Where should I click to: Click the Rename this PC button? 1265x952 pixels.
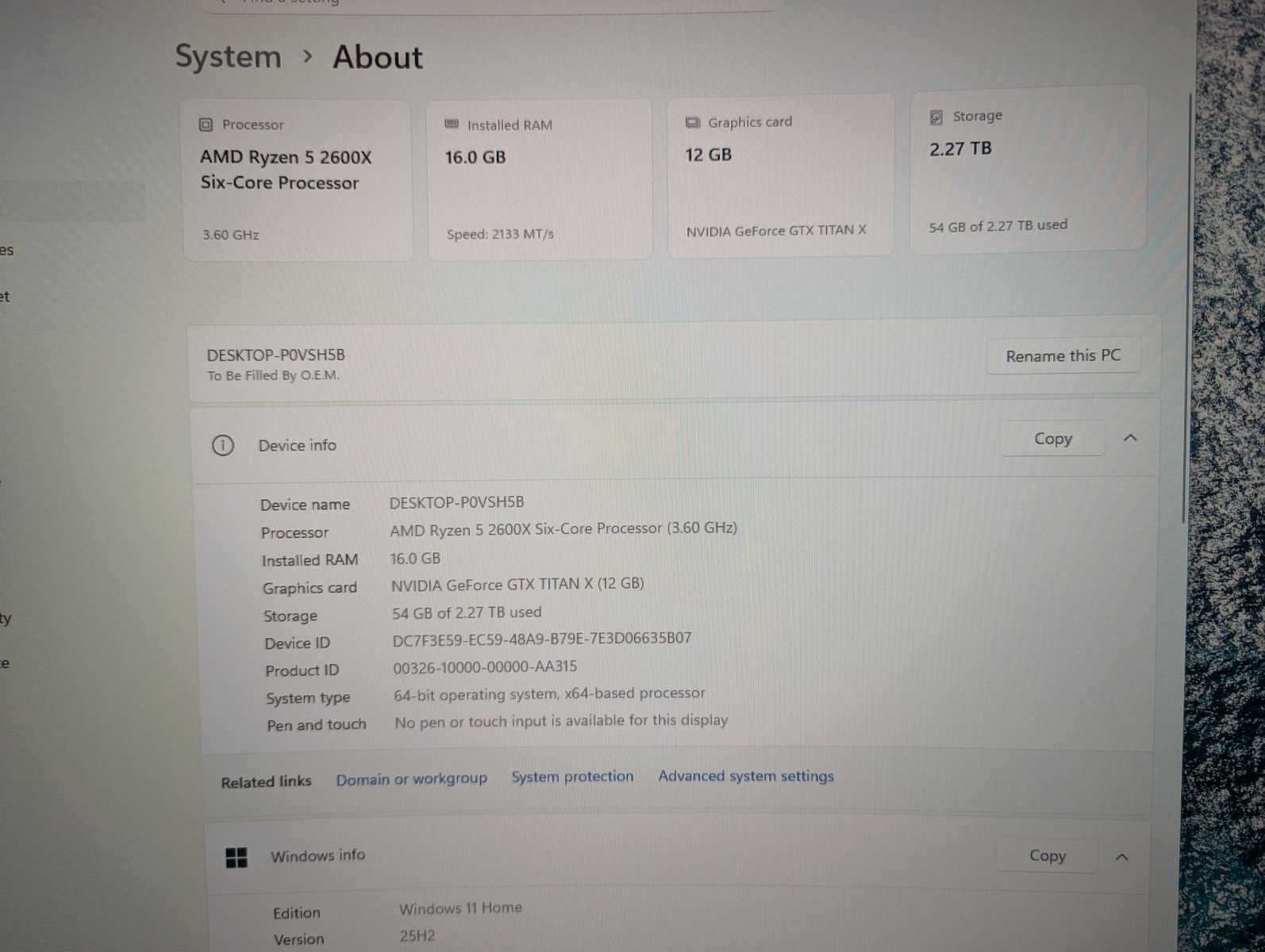coord(1063,356)
